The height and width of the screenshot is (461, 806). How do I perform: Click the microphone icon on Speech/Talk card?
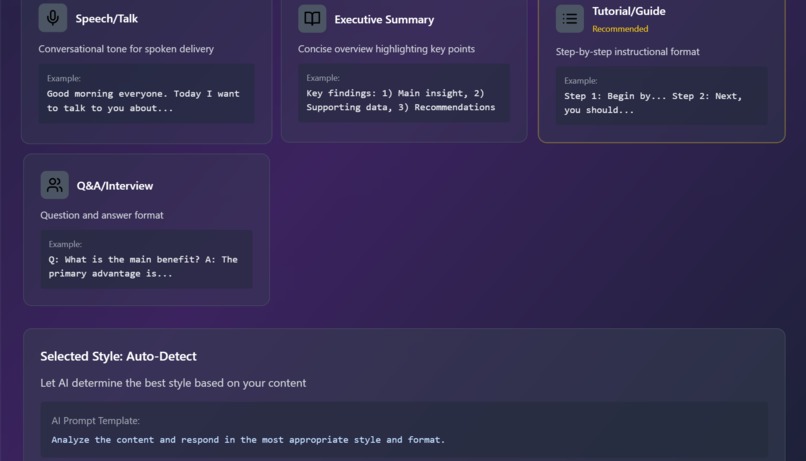click(x=52, y=18)
